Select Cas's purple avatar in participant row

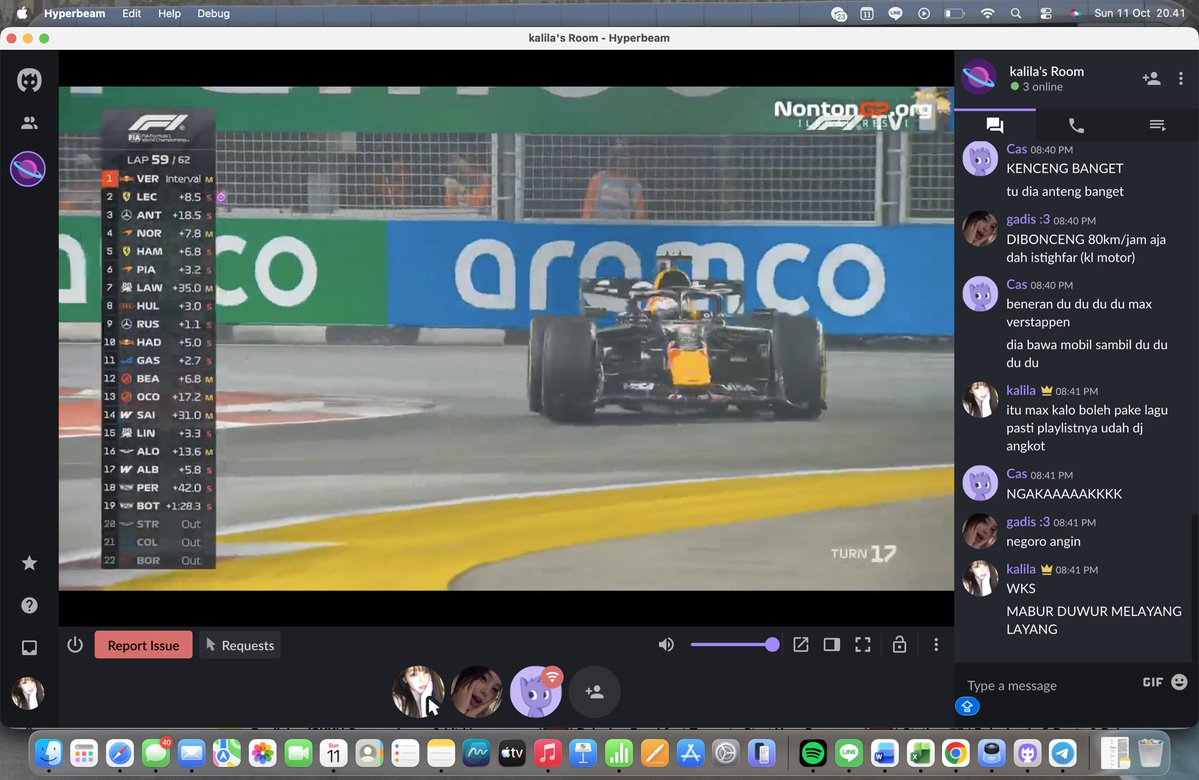point(535,691)
